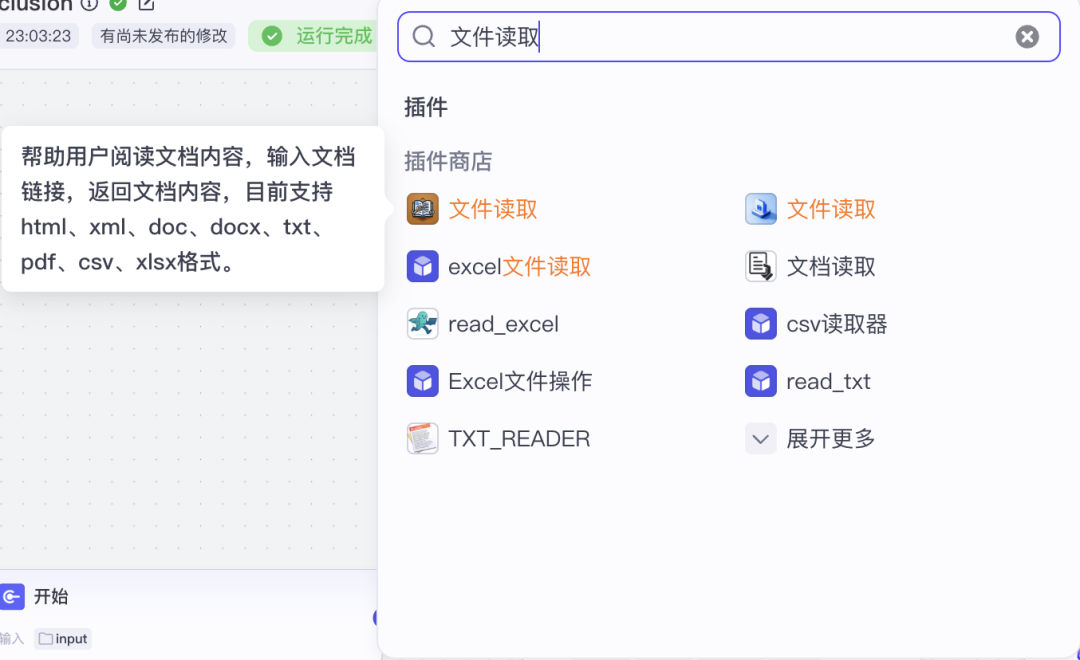Image resolution: width=1080 pixels, height=660 pixels.
Task: Click the csv读取器 plugin cube icon
Action: [x=761, y=324]
